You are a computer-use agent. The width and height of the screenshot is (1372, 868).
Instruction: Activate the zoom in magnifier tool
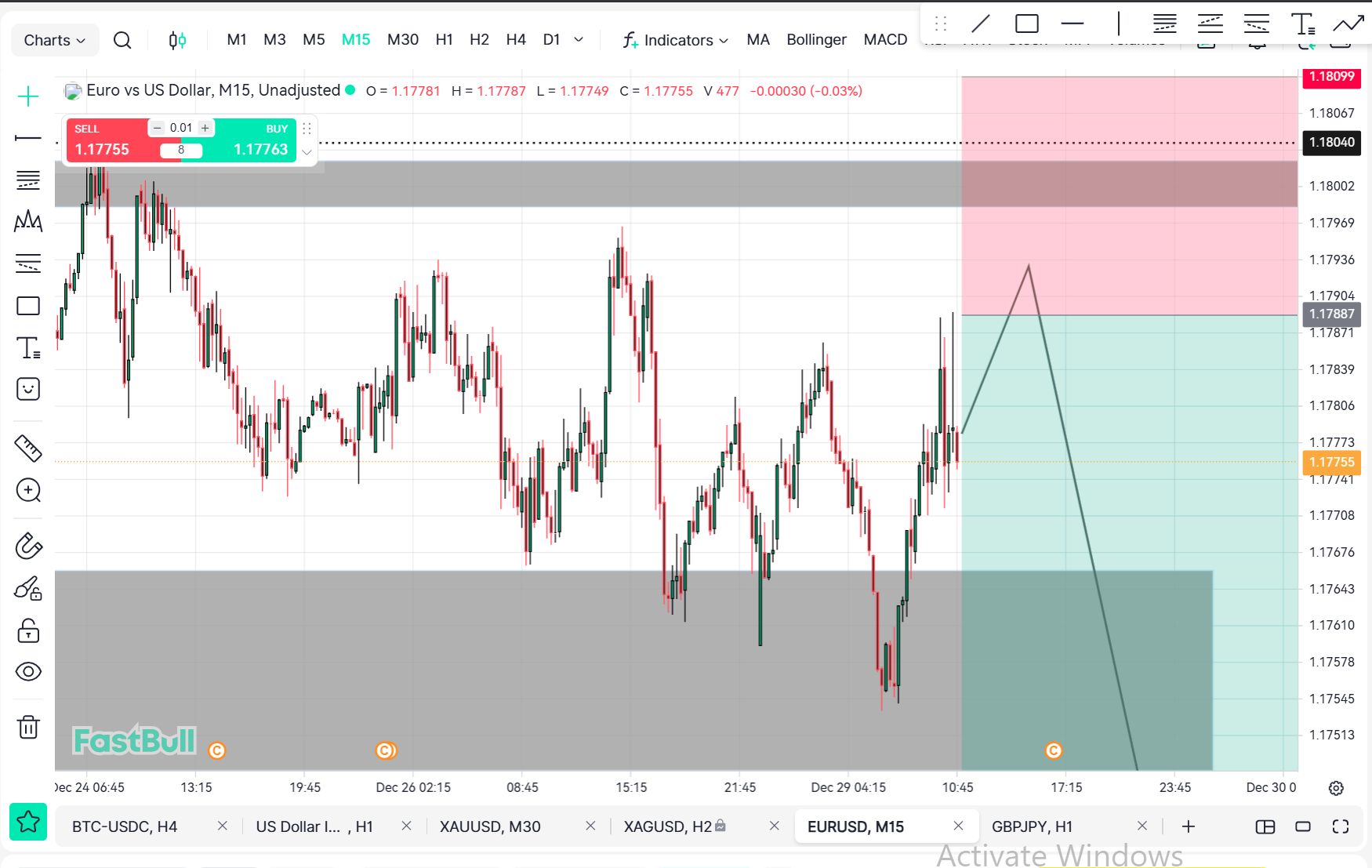[x=28, y=490]
